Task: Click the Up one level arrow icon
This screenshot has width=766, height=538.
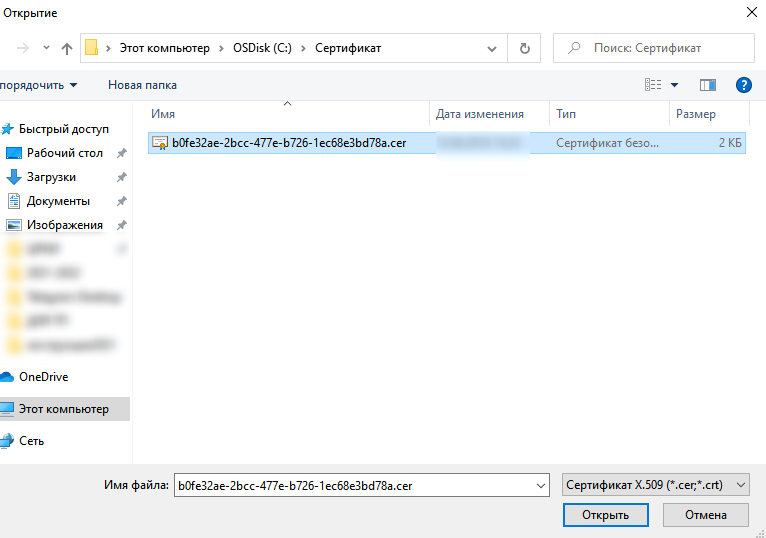Action: click(x=67, y=48)
